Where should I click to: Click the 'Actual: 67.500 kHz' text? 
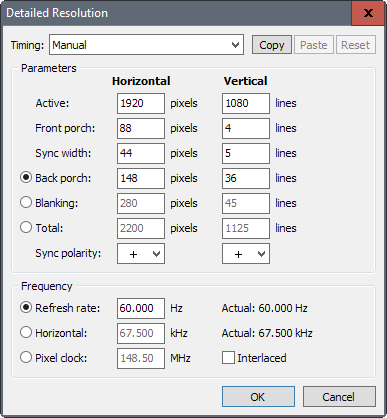coord(267,333)
